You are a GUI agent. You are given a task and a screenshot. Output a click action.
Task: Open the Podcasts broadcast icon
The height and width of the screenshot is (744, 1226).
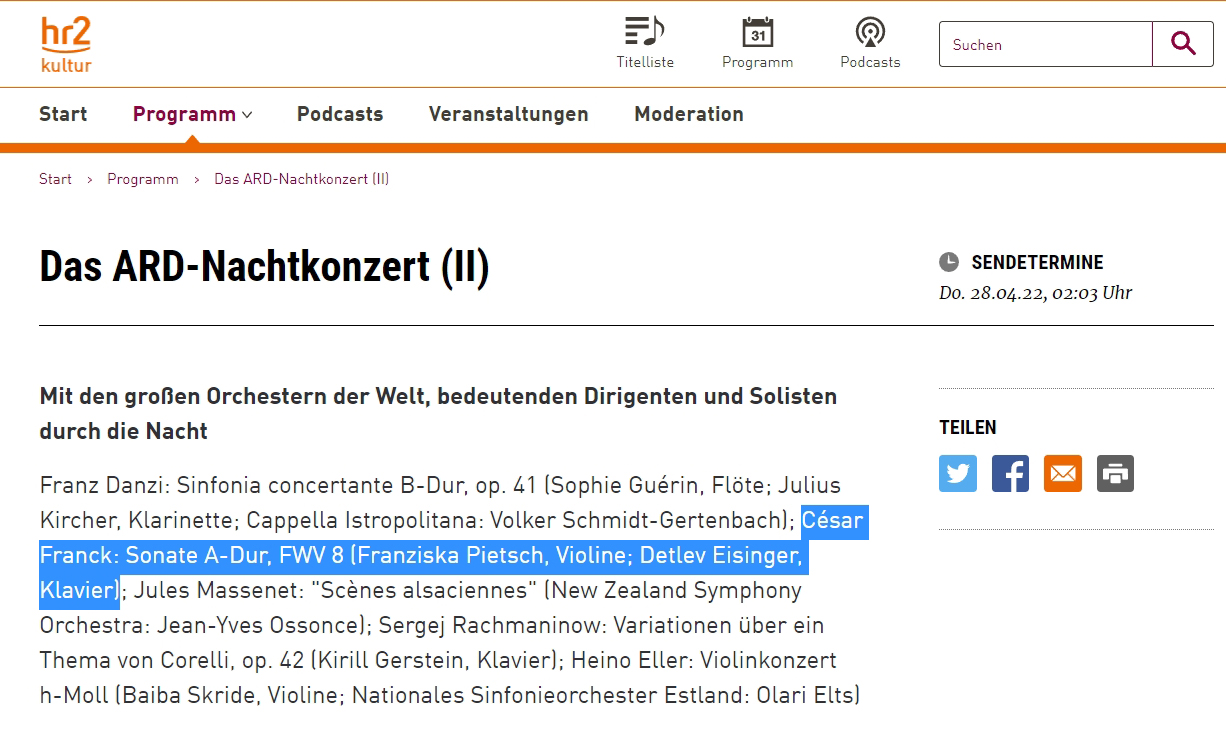pos(870,33)
